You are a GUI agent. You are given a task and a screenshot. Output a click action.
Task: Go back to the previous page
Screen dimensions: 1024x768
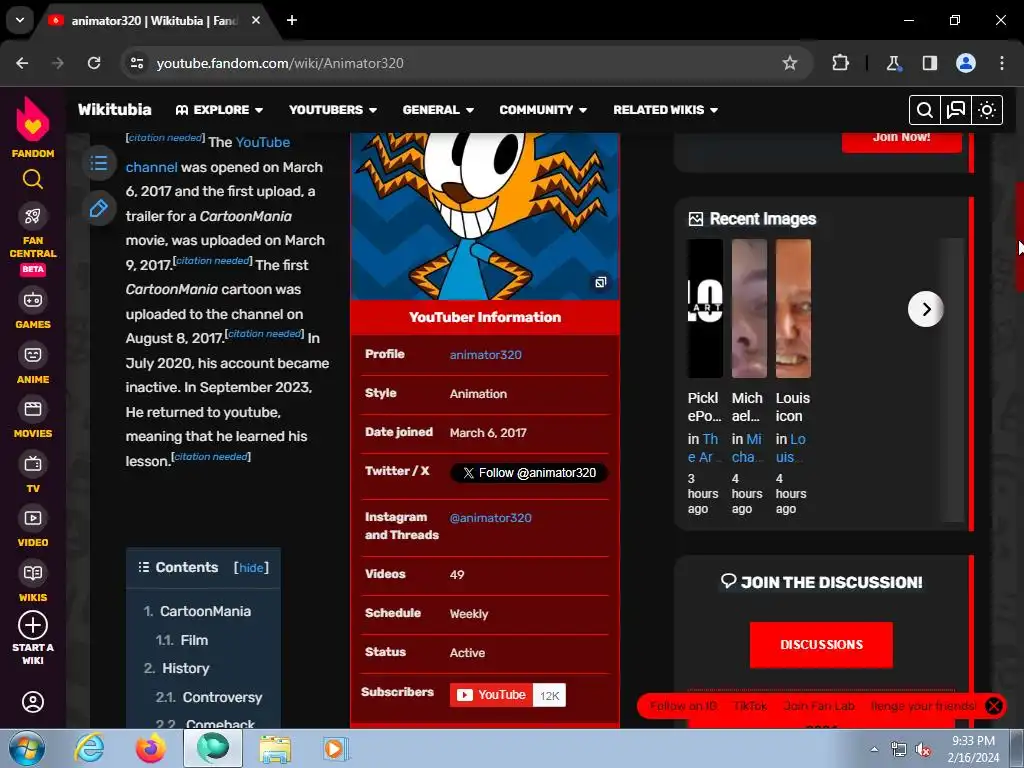click(22, 63)
